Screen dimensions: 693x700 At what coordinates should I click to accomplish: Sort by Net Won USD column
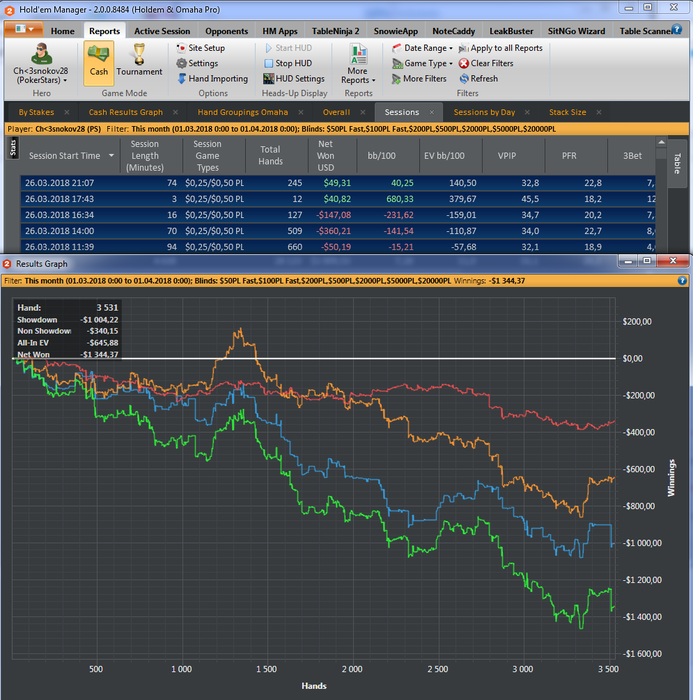click(x=326, y=156)
